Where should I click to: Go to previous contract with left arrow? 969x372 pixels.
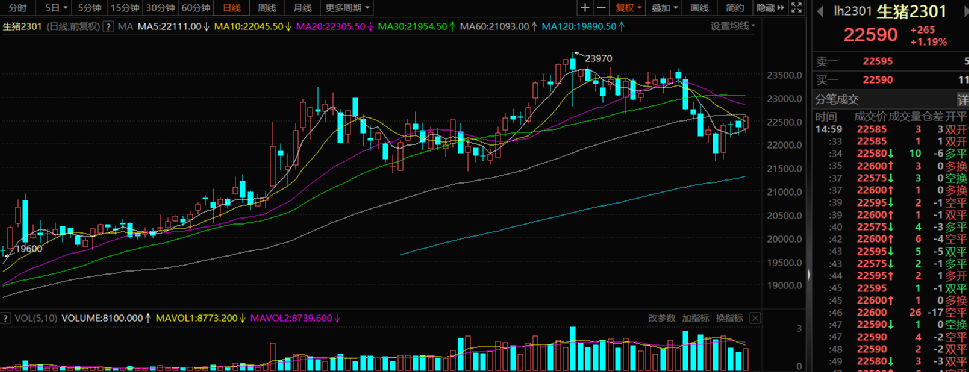pyautogui.click(x=821, y=11)
